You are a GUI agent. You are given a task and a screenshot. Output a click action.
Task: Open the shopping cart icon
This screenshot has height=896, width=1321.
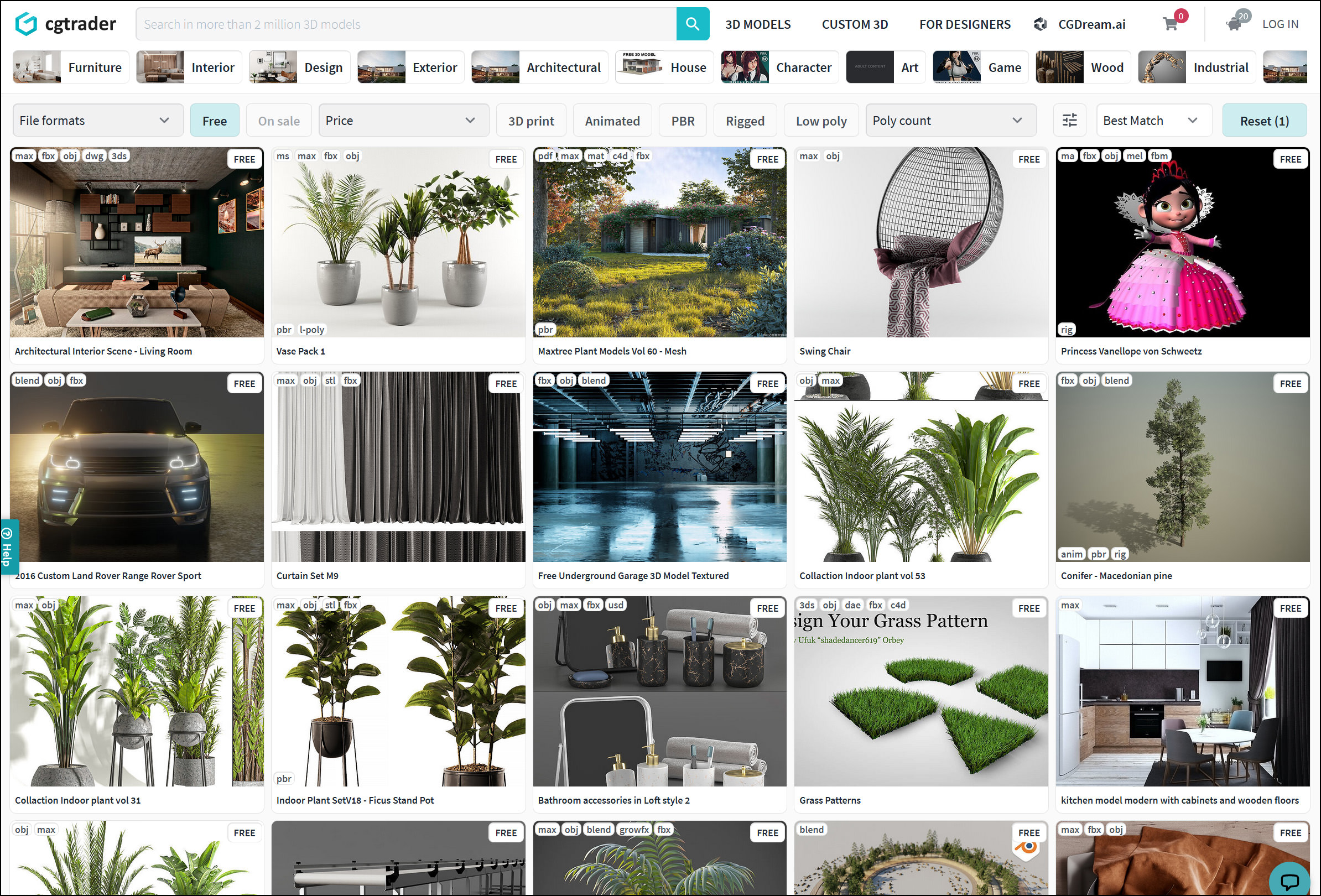click(1170, 24)
